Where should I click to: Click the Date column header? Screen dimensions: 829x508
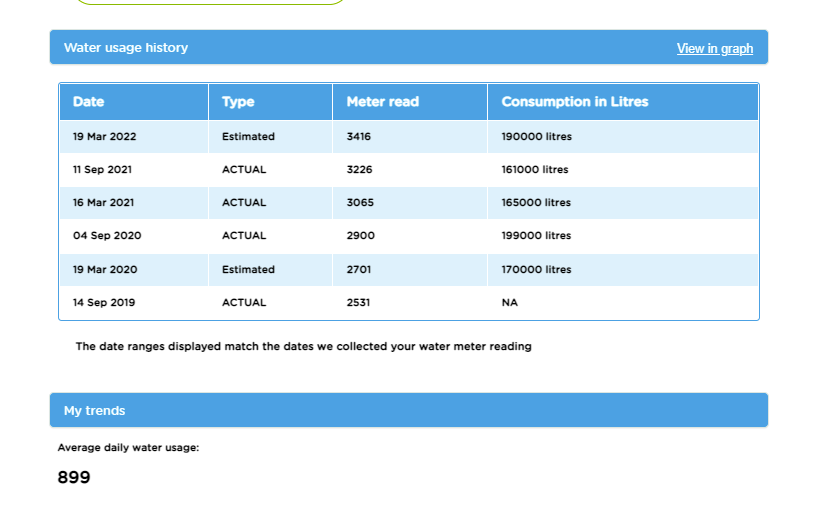[x=88, y=102]
